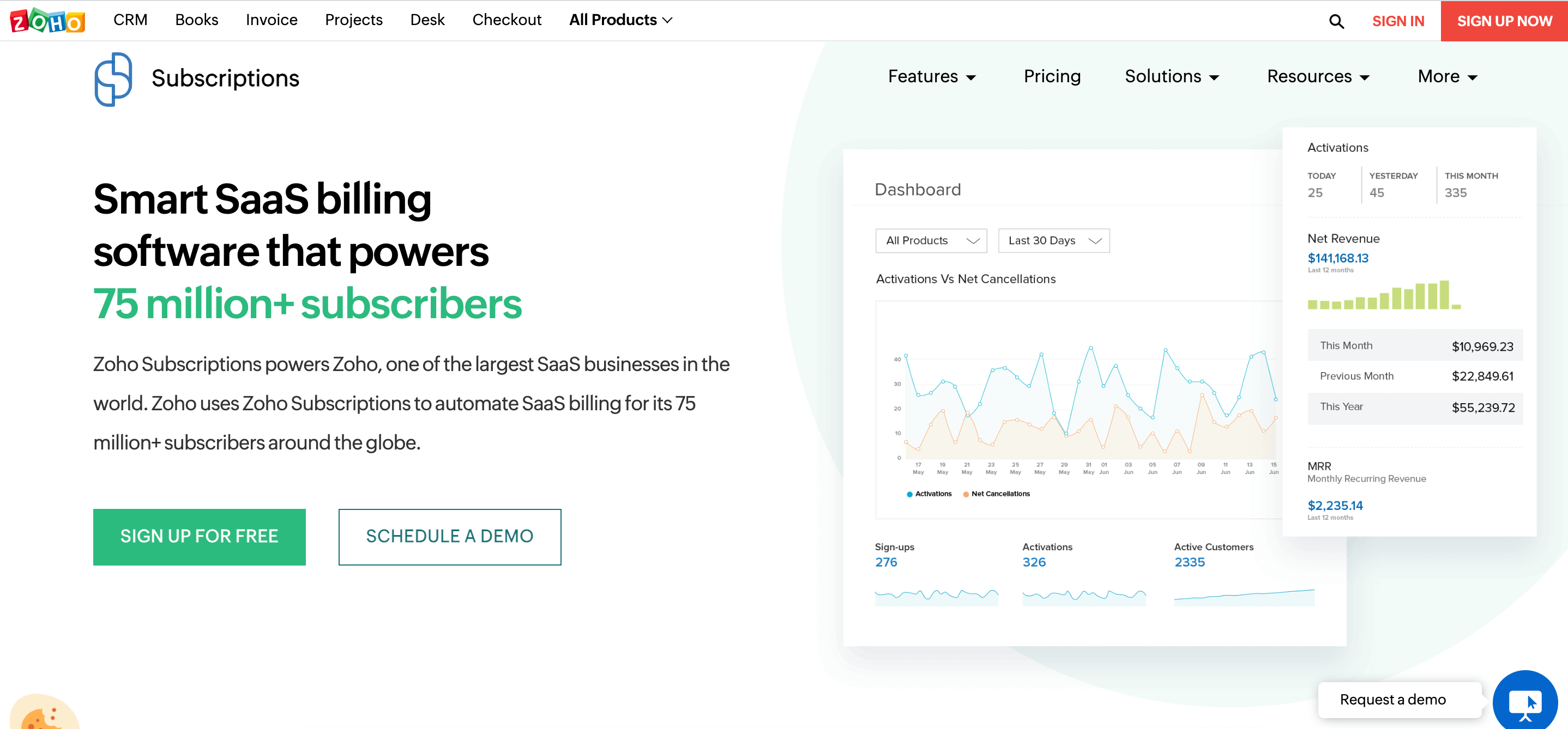Click the Sign-ups sparkline chart

coord(936,597)
